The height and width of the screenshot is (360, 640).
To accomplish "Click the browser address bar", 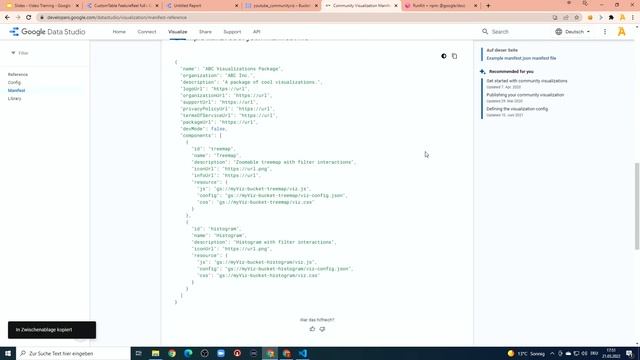I will coord(294,18).
